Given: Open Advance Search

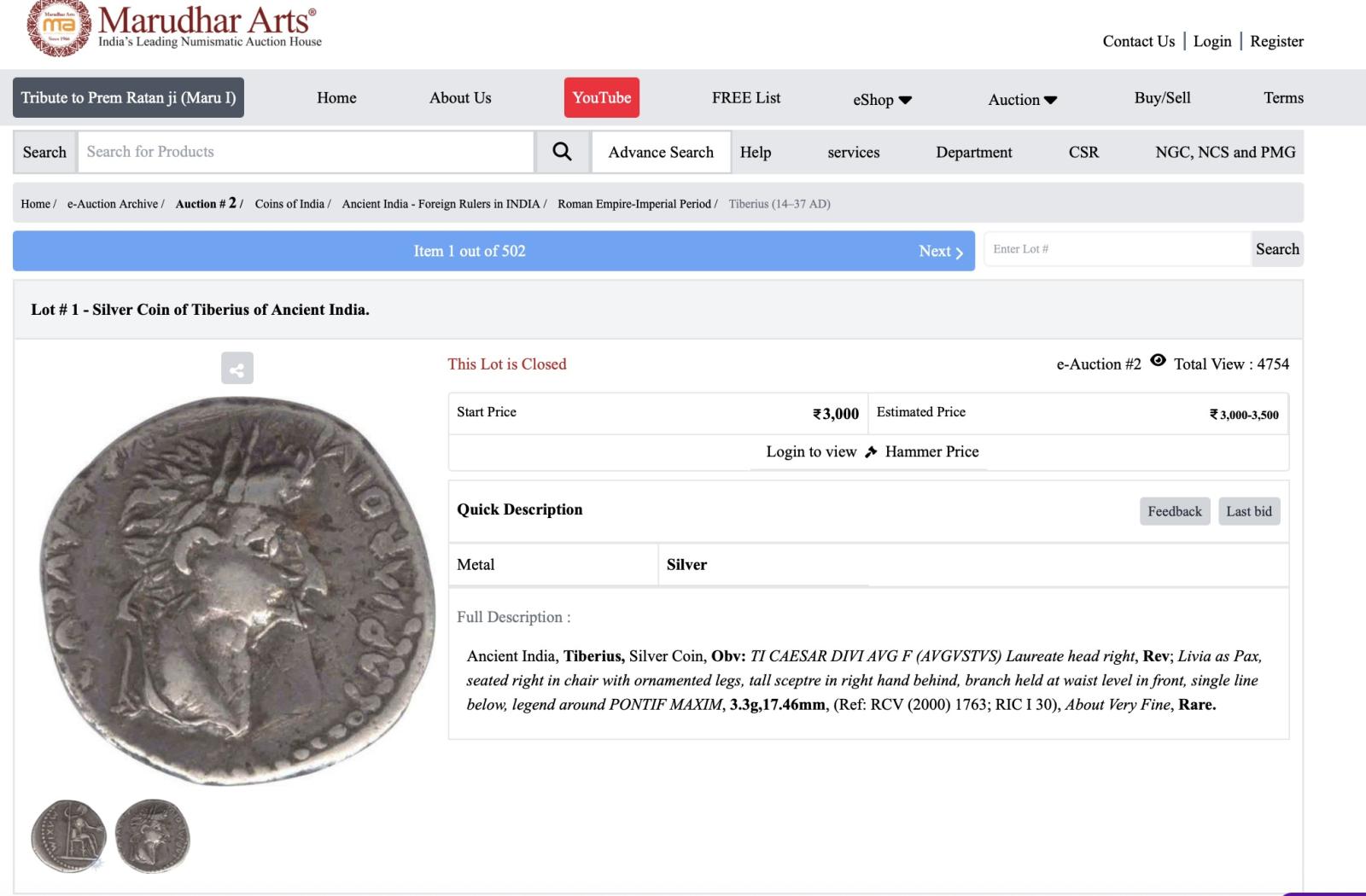Looking at the screenshot, I should (661, 152).
